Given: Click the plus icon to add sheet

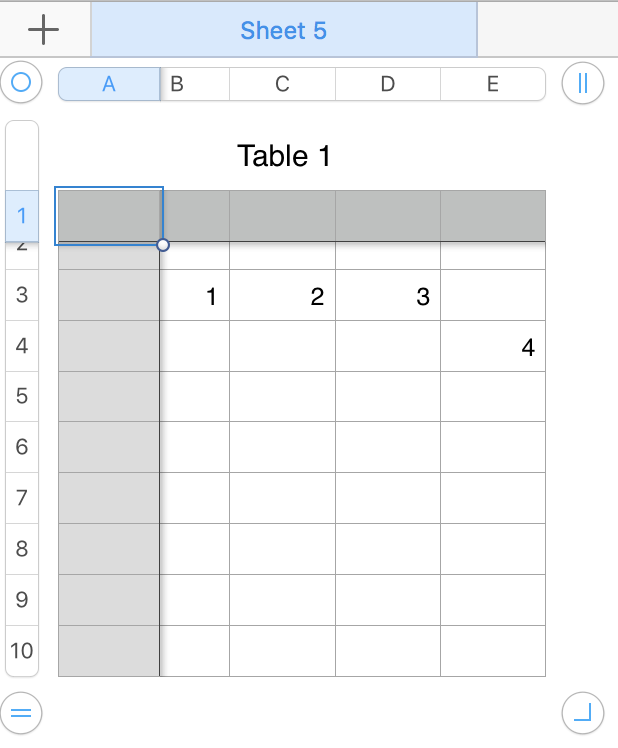Looking at the screenshot, I should tap(44, 30).
